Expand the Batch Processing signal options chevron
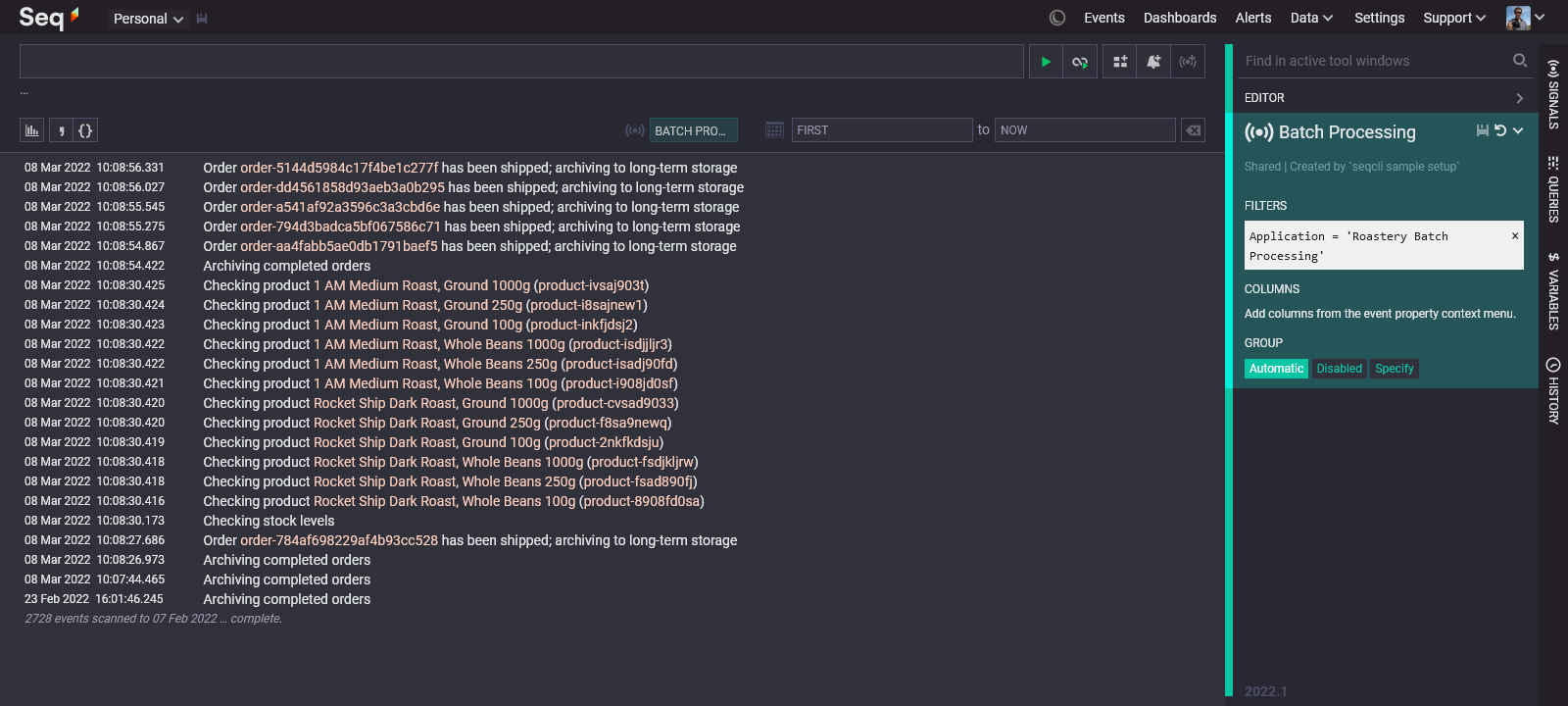The width and height of the screenshot is (1568, 706). click(x=1518, y=130)
